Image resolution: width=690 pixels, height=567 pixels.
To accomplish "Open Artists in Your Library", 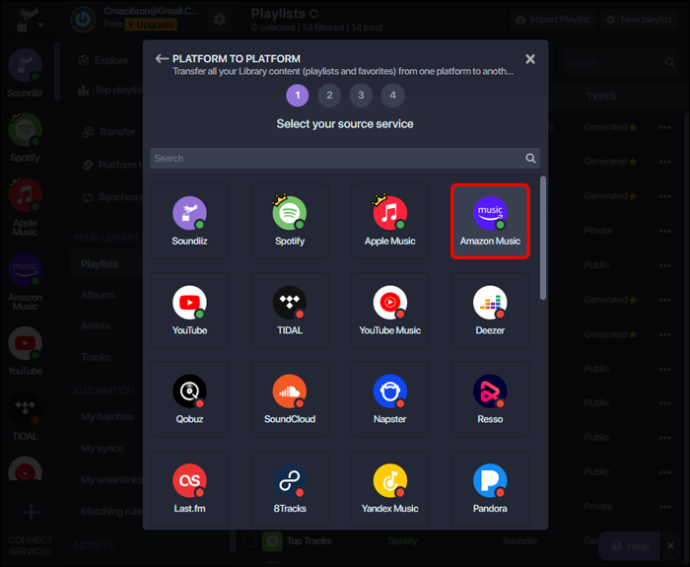I will point(95,326).
